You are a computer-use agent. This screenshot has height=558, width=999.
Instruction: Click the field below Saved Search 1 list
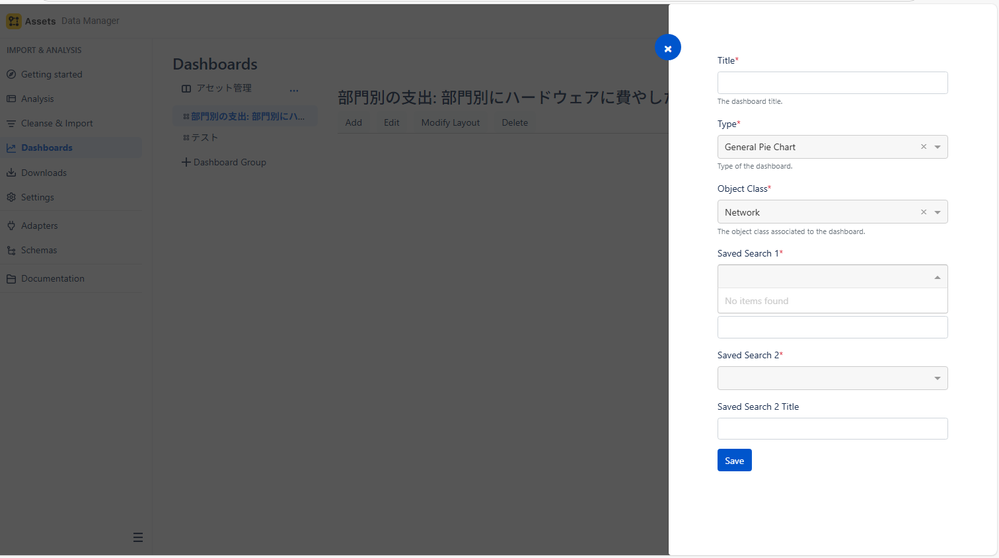832,327
